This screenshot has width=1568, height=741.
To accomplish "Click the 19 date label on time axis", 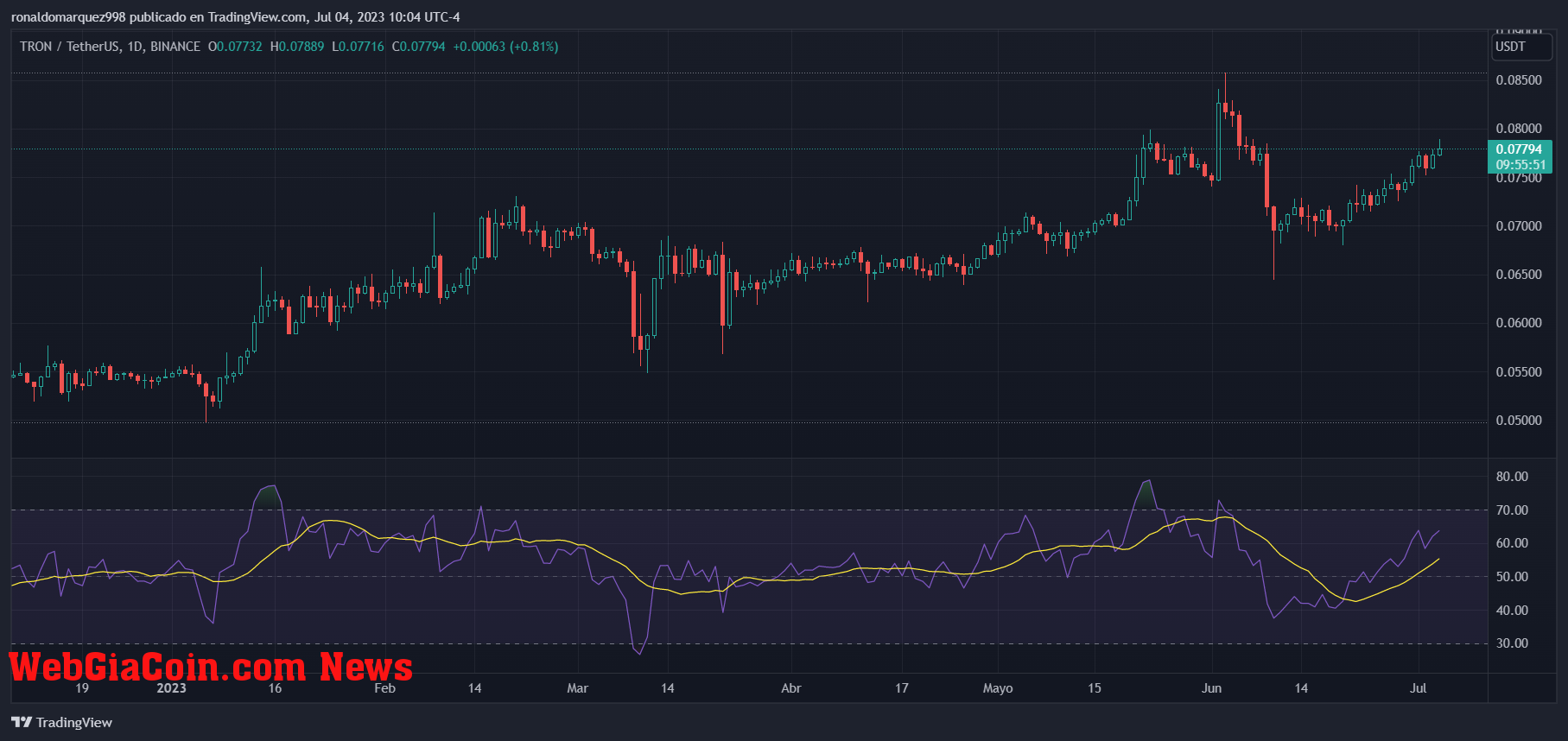I will point(82,688).
